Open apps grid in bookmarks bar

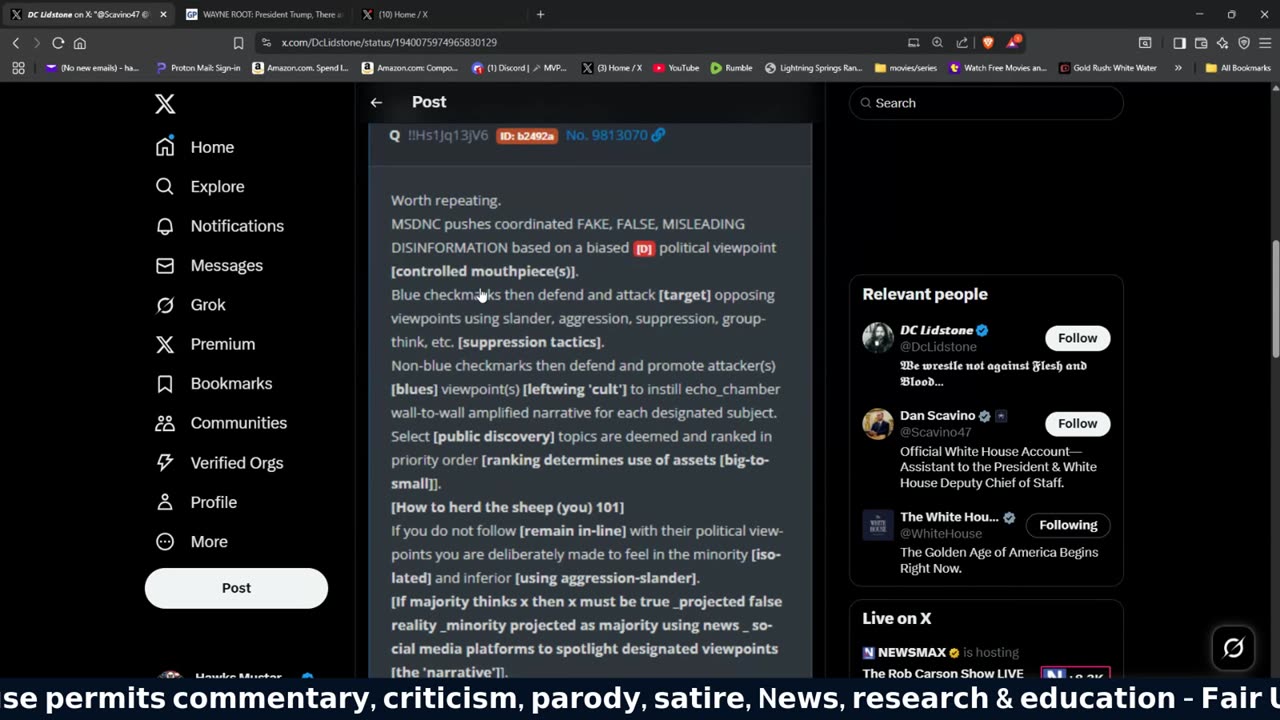[x=18, y=68]
